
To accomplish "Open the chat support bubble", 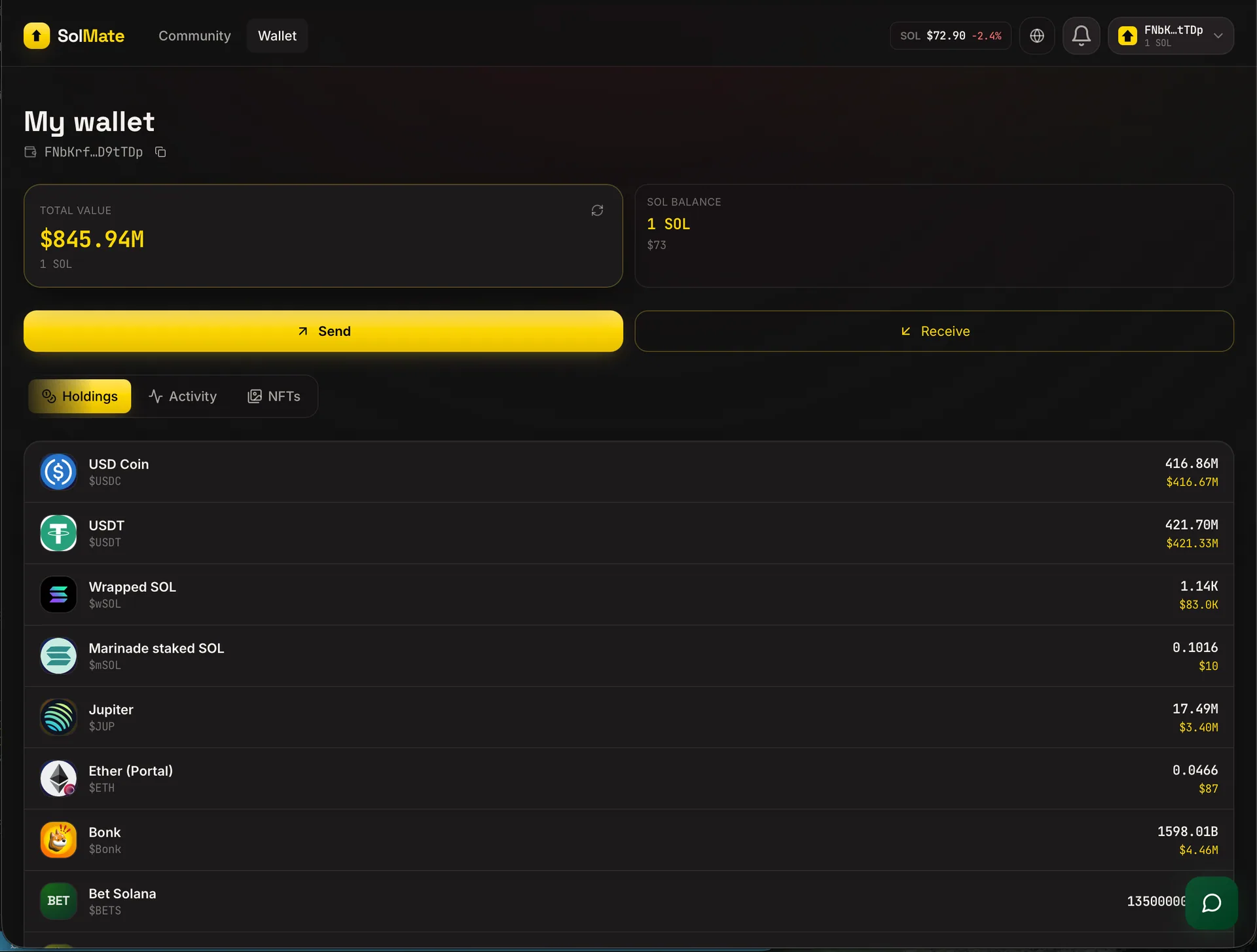I will (x=1211, y=903).
